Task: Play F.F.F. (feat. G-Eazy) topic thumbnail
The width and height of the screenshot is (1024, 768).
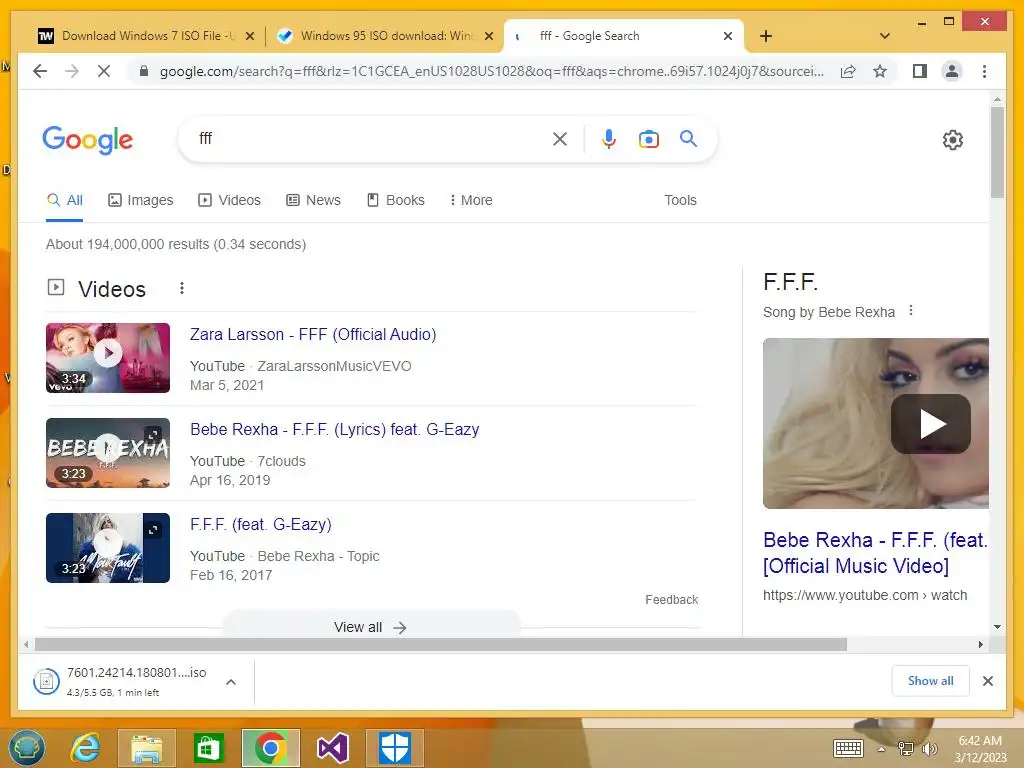Action: pyautogui.click(x=108, y=548)
